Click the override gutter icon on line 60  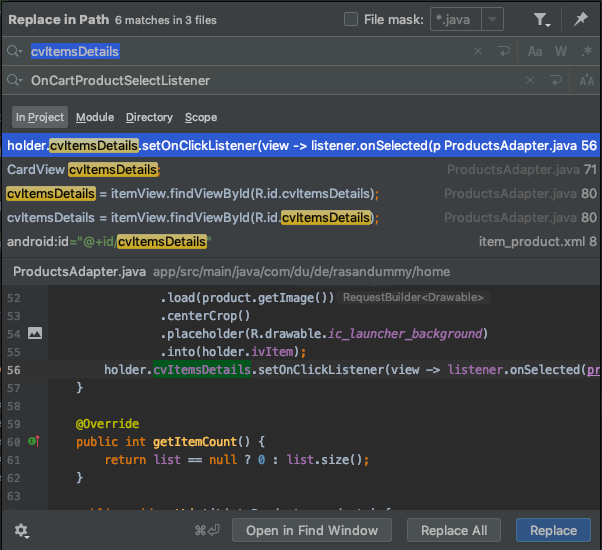(x=33, y=441)
